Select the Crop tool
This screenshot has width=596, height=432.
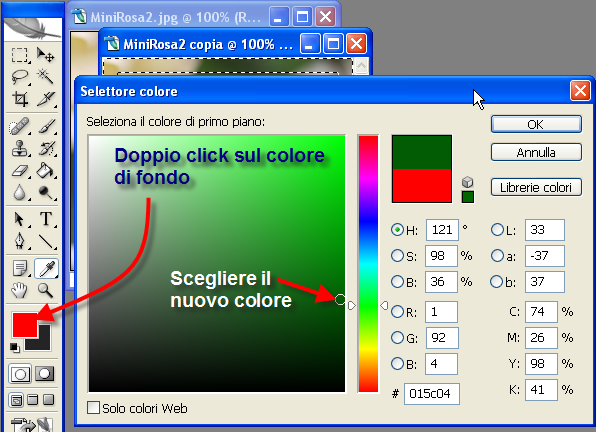click(x=19, y=99)
